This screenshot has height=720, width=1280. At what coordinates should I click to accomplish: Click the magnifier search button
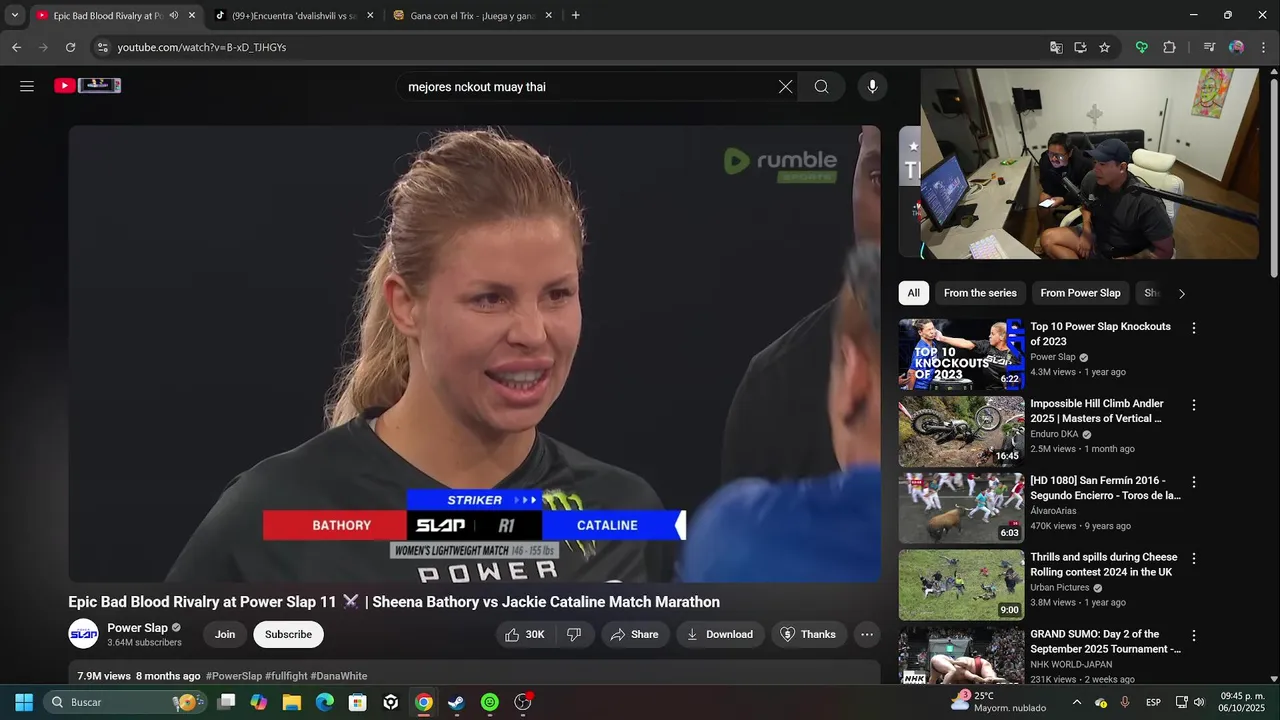(x=821, y=87)
